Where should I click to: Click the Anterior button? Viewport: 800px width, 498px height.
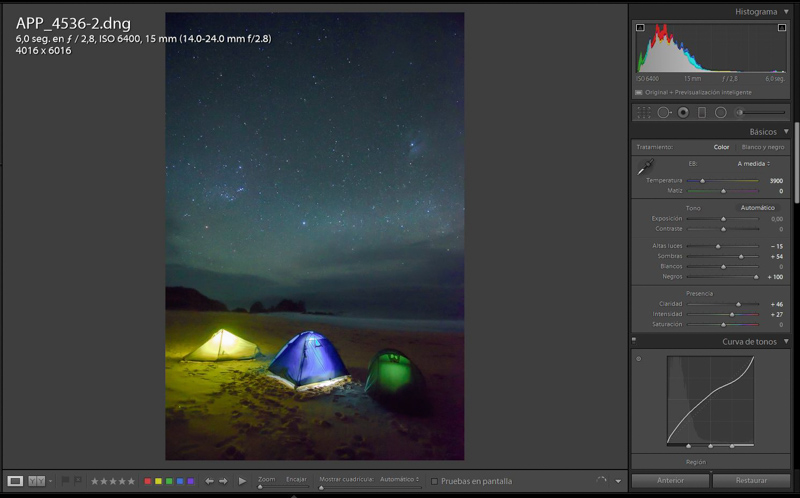[670, 481]
